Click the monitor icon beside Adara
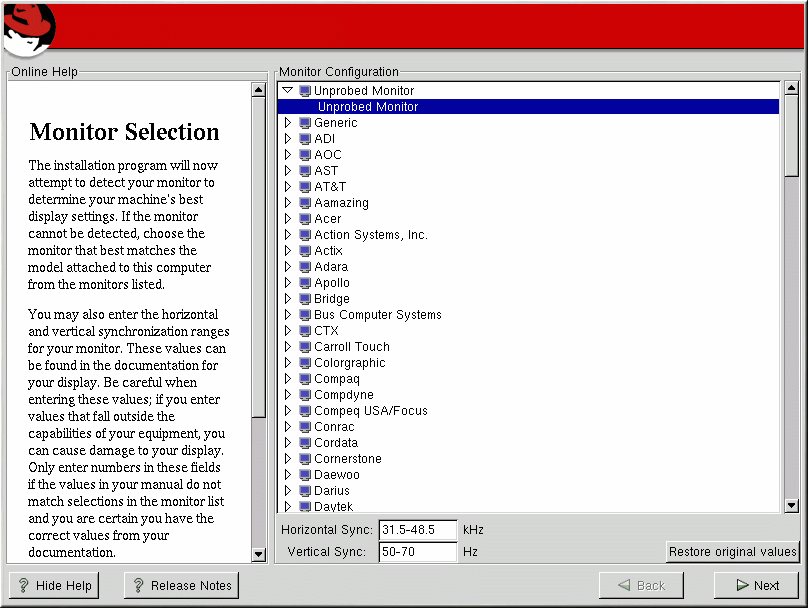Viewport: 808px width, 608px height. [305, 267]
